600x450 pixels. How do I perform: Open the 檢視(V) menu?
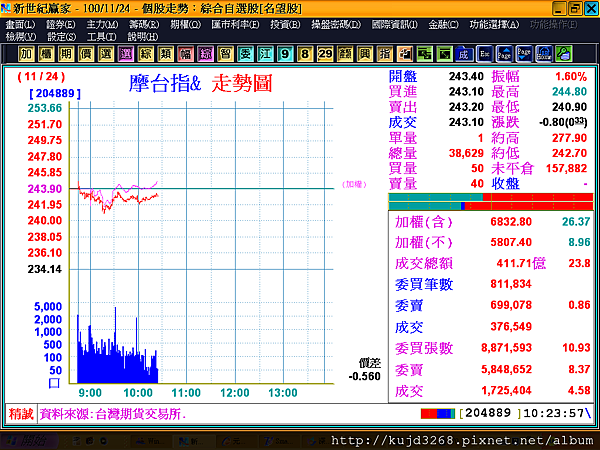pyautogui.click(x=21, y=37)
